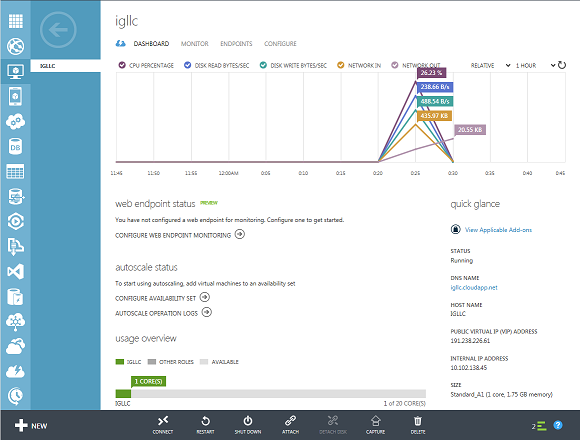Click the Available legend swatch

(x=204, y=362)
